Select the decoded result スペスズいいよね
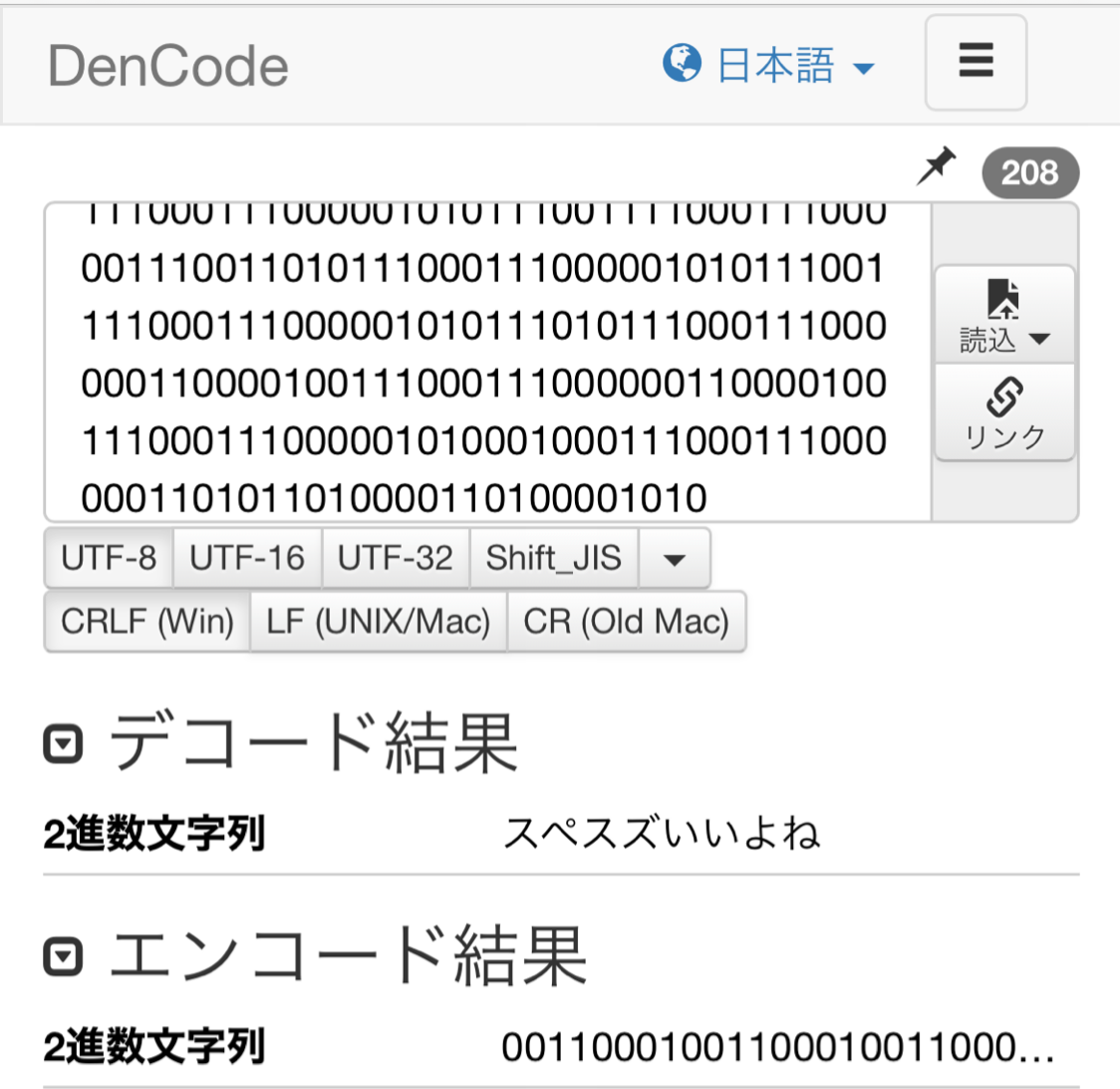This screenshot has width=1120, height=1089. point(661,833)
